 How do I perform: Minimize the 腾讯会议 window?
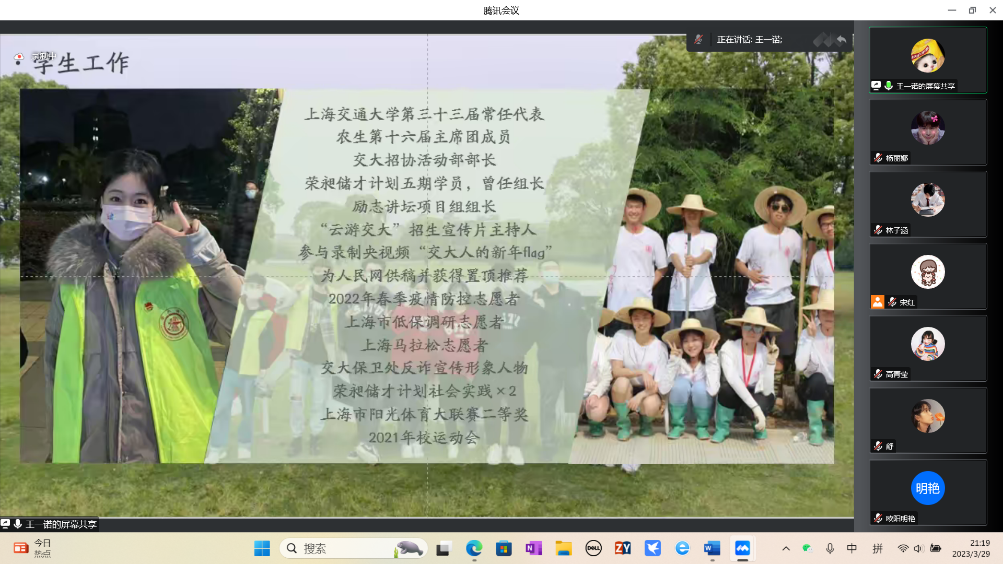tap(952, 10)
